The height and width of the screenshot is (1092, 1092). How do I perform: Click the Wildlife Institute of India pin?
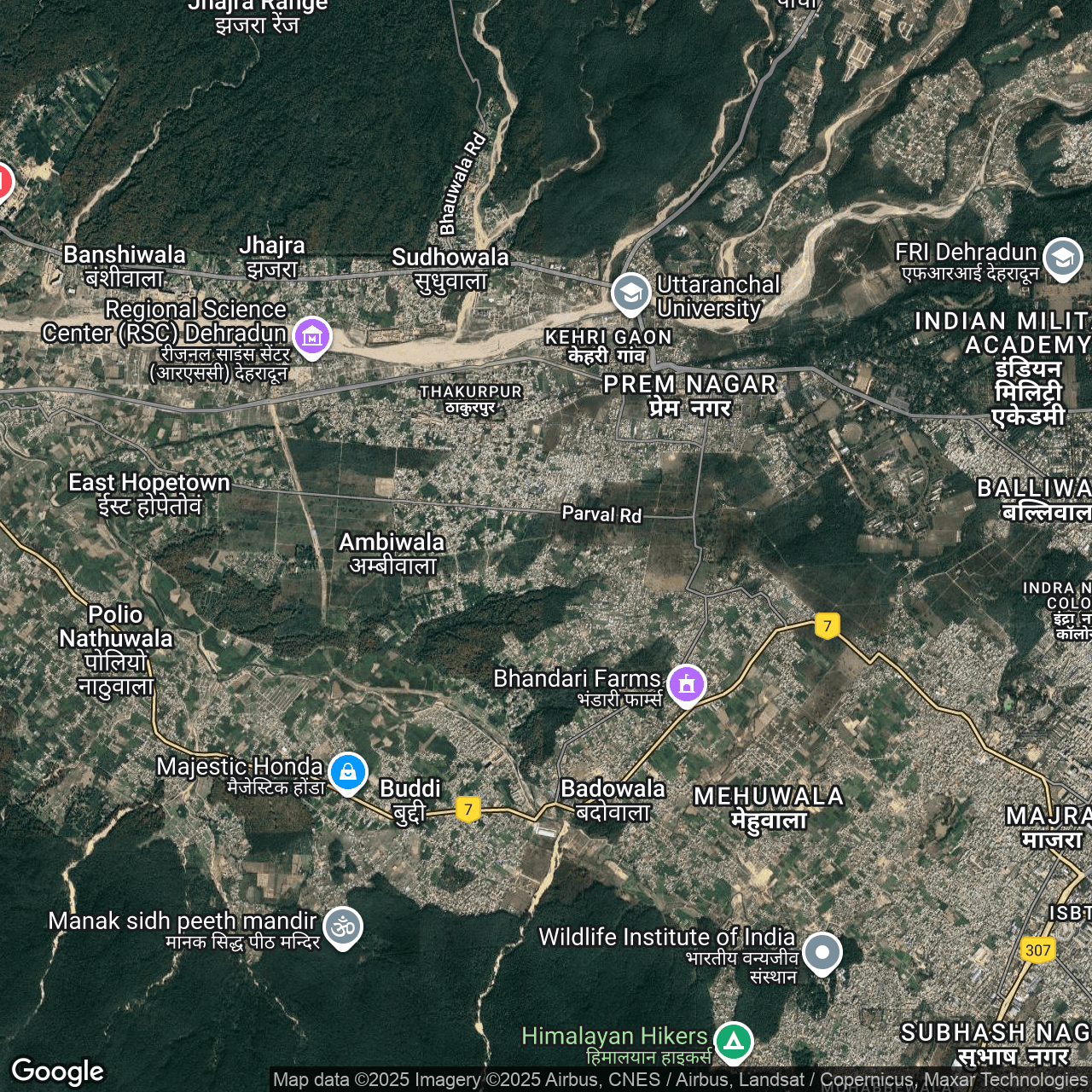tap(822, 952)
